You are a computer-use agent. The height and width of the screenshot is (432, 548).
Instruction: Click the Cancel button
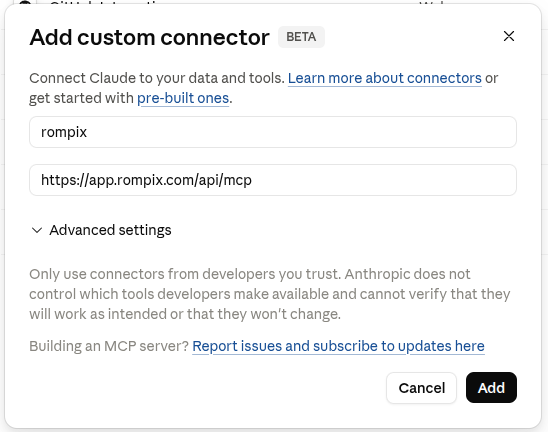pos(421,388)
